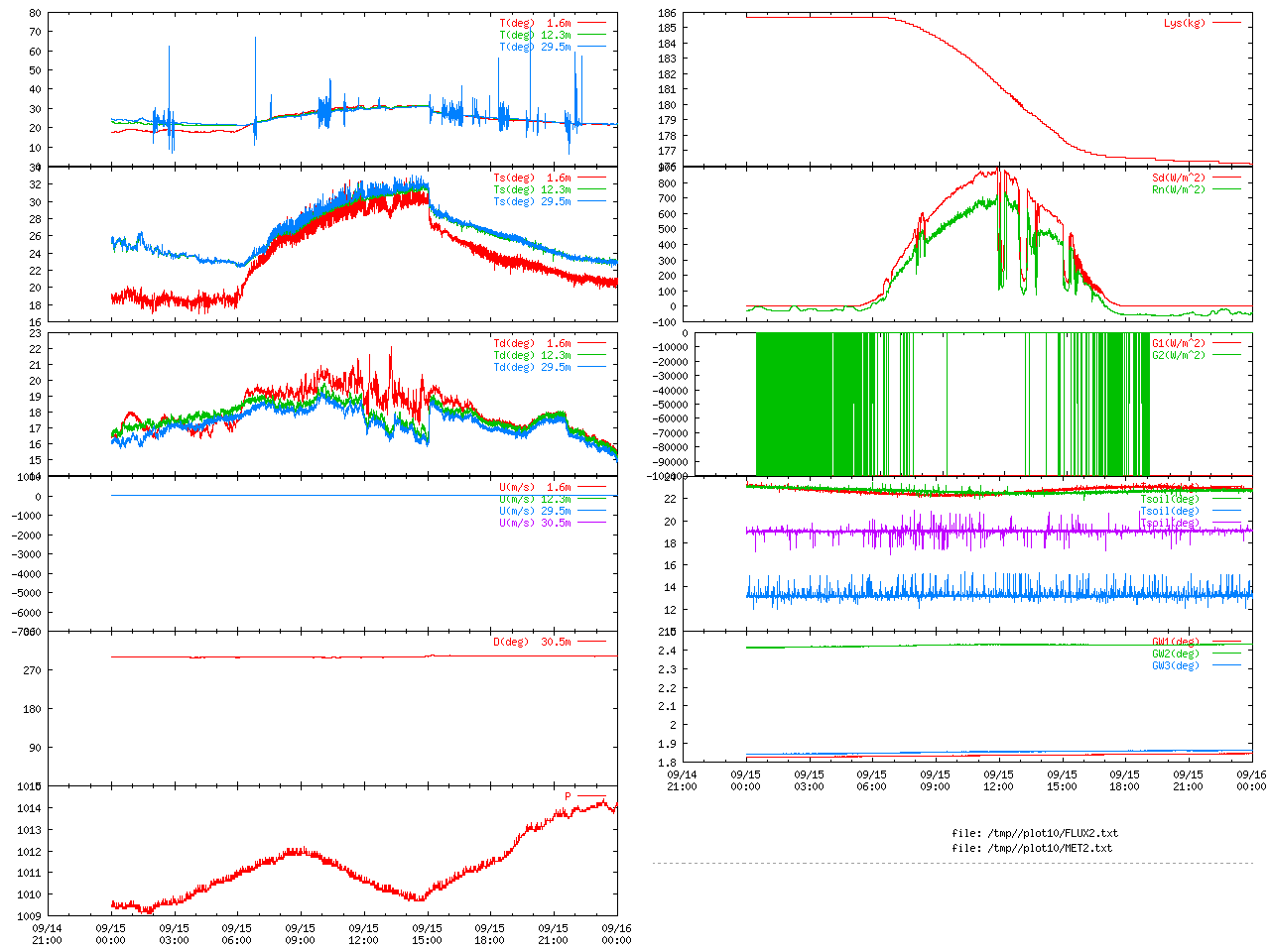Click the 'T(deg) 29.5m' legend label
This screenshot has height=952, width=1270.
coord(535,47)
